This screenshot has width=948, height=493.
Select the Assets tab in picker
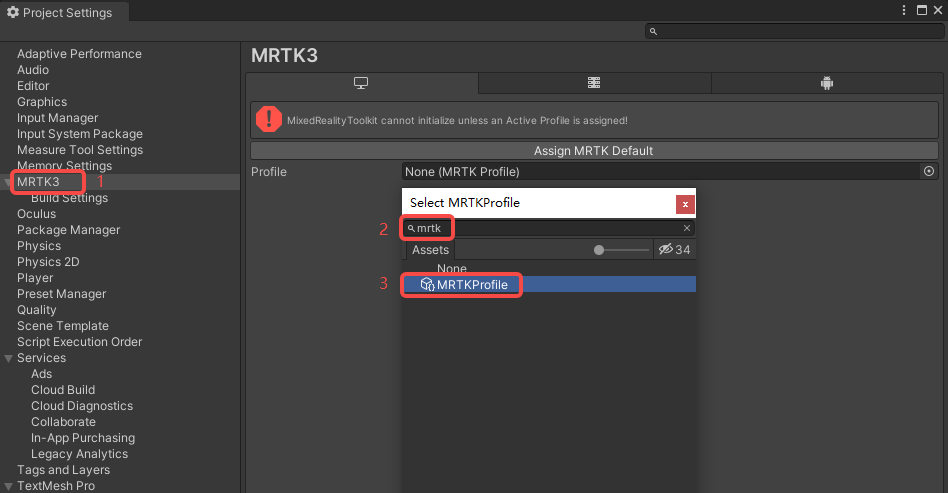click(430, 250)
